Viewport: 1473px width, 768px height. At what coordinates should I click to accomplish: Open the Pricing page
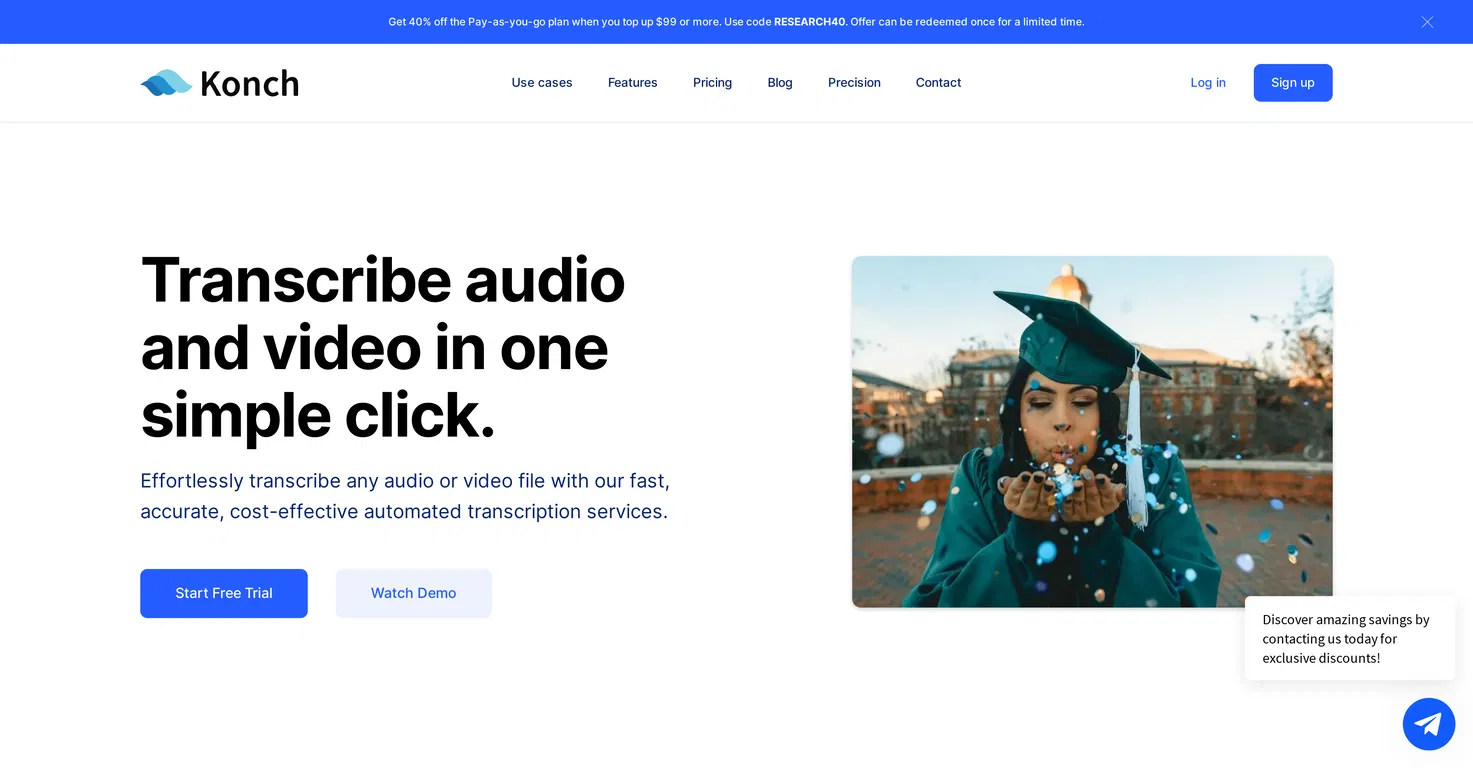712,83
